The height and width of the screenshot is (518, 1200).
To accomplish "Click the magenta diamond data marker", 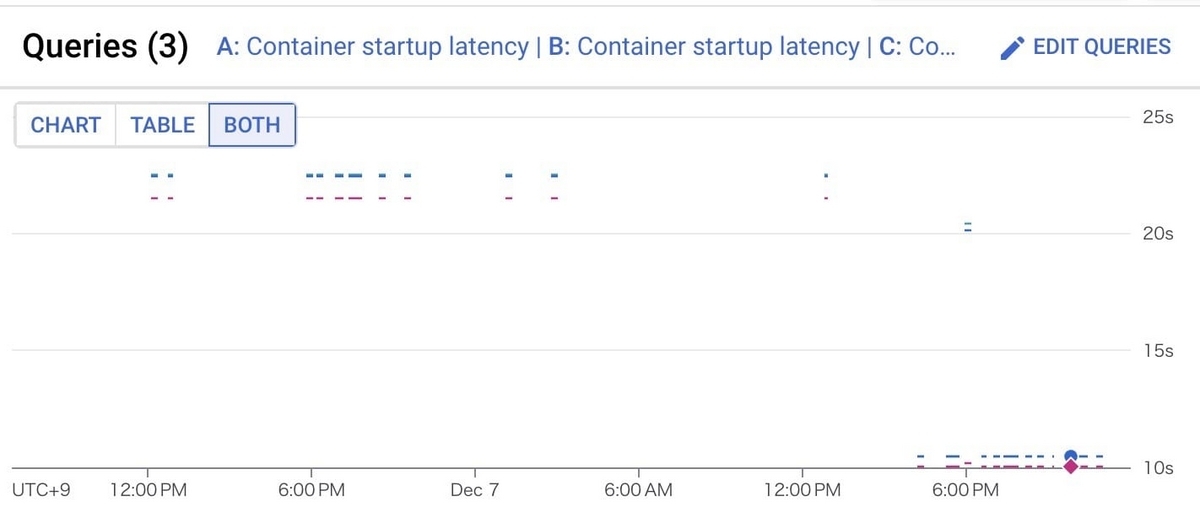I will tap(1071, 467).
